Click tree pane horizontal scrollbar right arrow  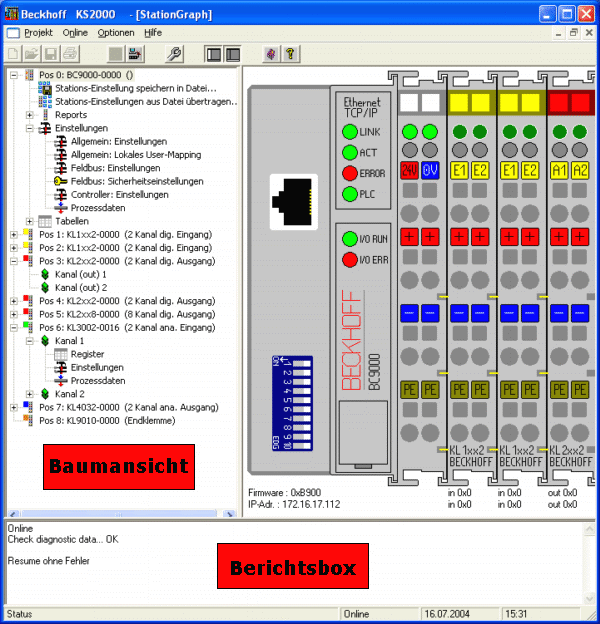pos(230,514)
